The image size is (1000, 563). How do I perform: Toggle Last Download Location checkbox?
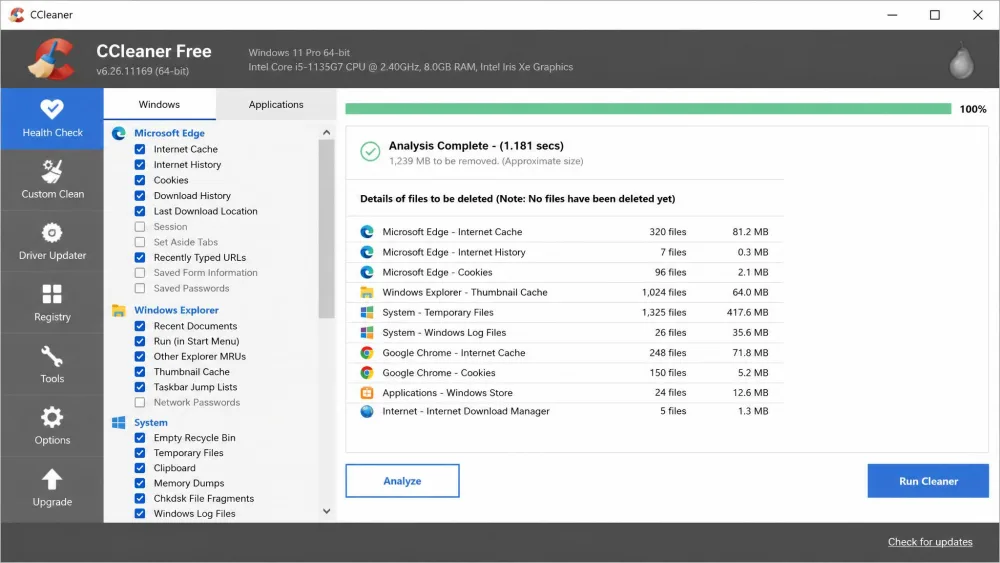[x=140, y=211]
